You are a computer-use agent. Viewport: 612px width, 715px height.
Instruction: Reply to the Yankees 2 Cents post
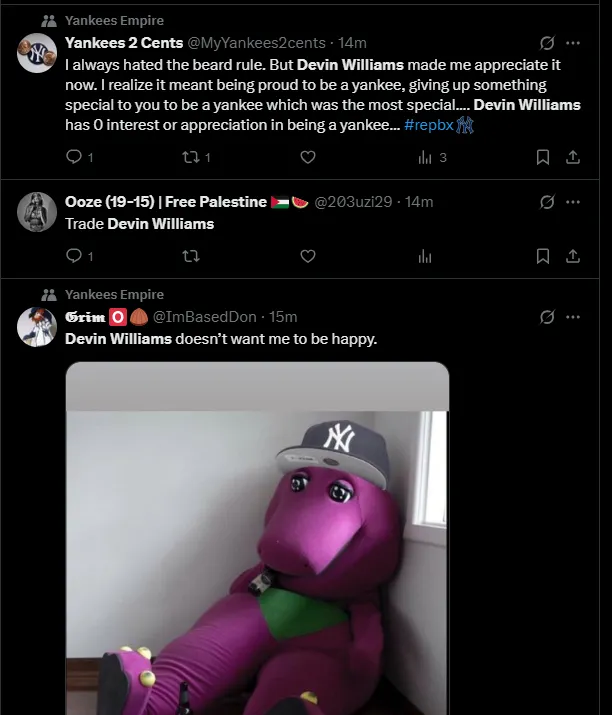pyautogui.click(x=73, y=157)
